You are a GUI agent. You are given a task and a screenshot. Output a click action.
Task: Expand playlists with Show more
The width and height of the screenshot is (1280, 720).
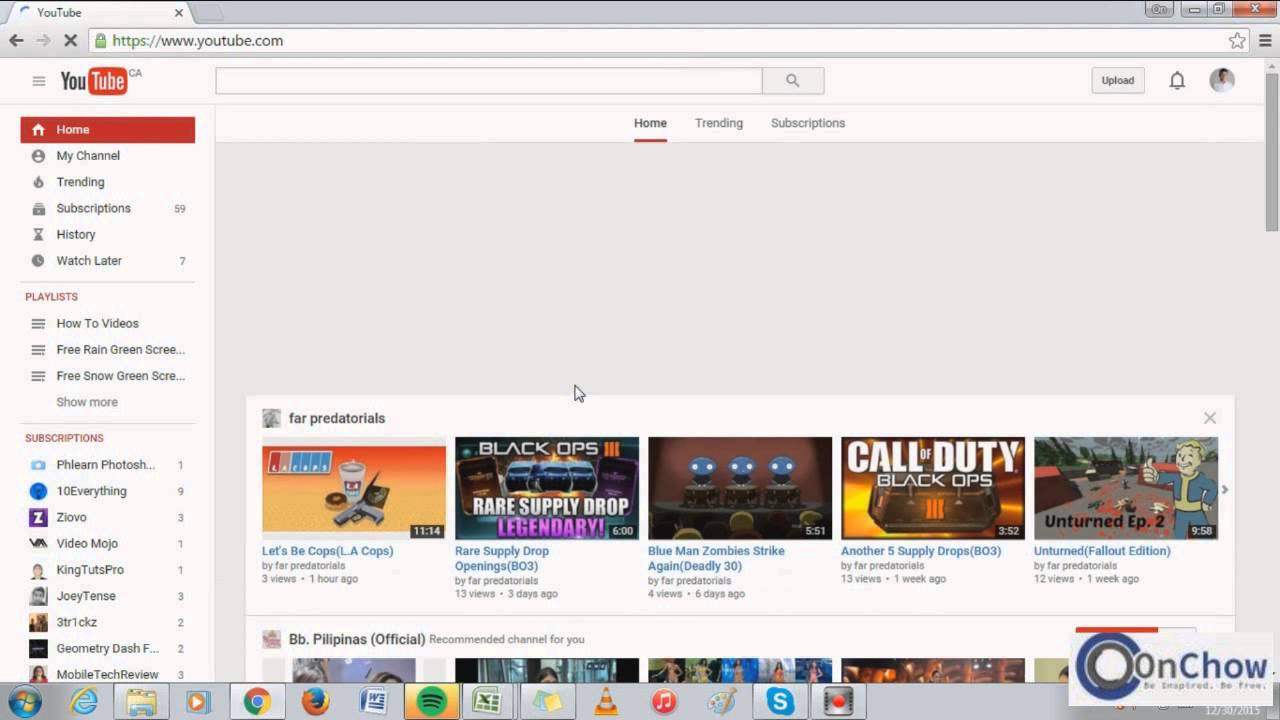[x=87, y=402]
